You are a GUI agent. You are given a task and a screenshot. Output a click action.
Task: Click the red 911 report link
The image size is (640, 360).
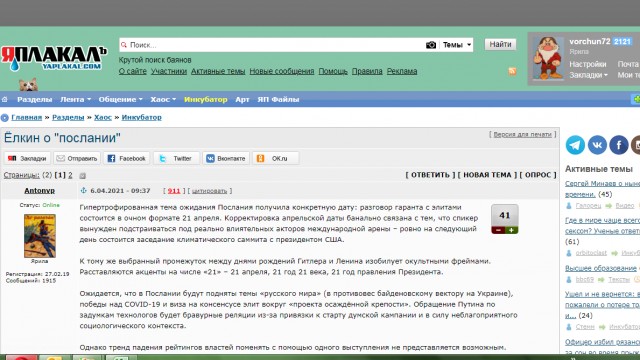tap(174, 191)
